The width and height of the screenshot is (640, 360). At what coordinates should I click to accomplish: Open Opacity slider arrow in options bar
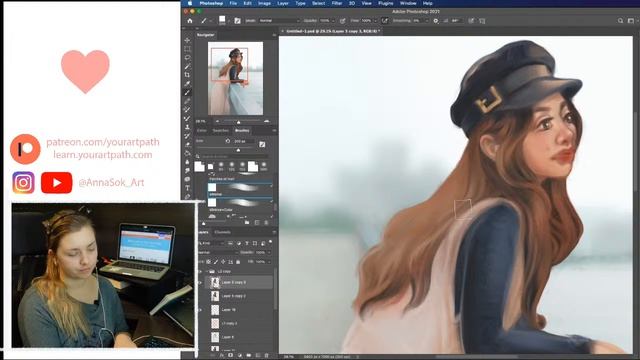(333, 20)
